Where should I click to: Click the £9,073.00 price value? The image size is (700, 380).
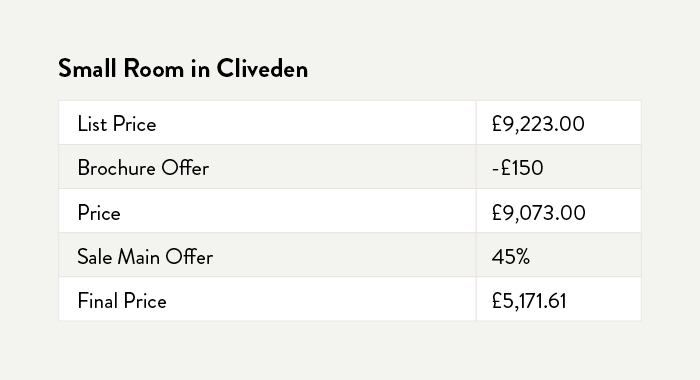pos(538,213)
